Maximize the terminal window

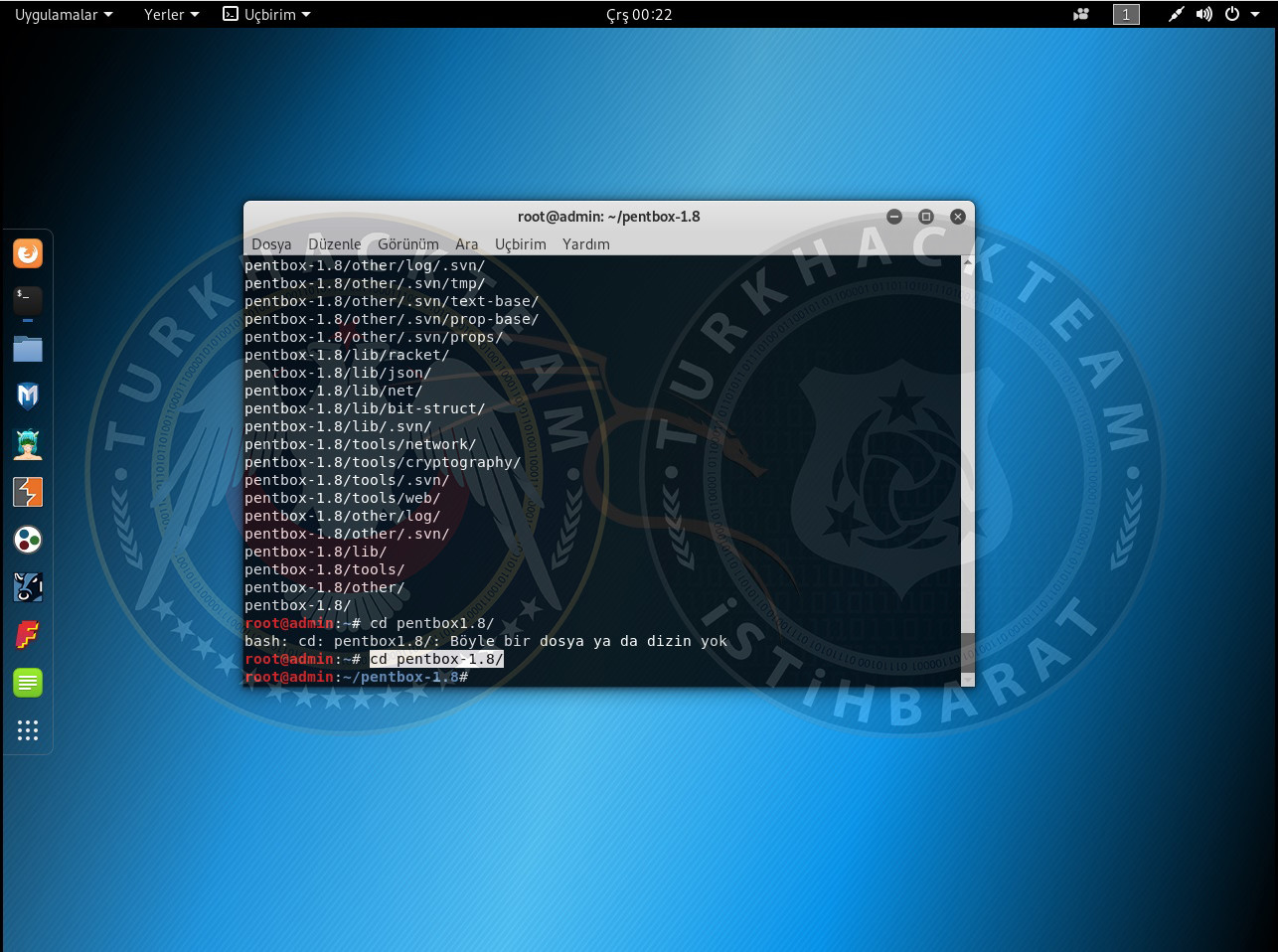point(926,217)
